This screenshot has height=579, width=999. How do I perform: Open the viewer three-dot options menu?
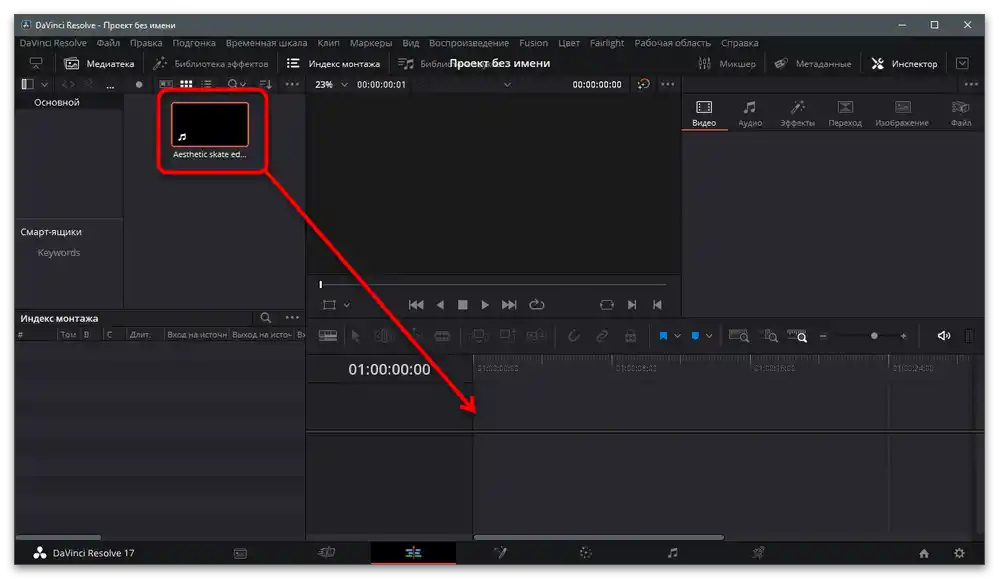(667, 84)
